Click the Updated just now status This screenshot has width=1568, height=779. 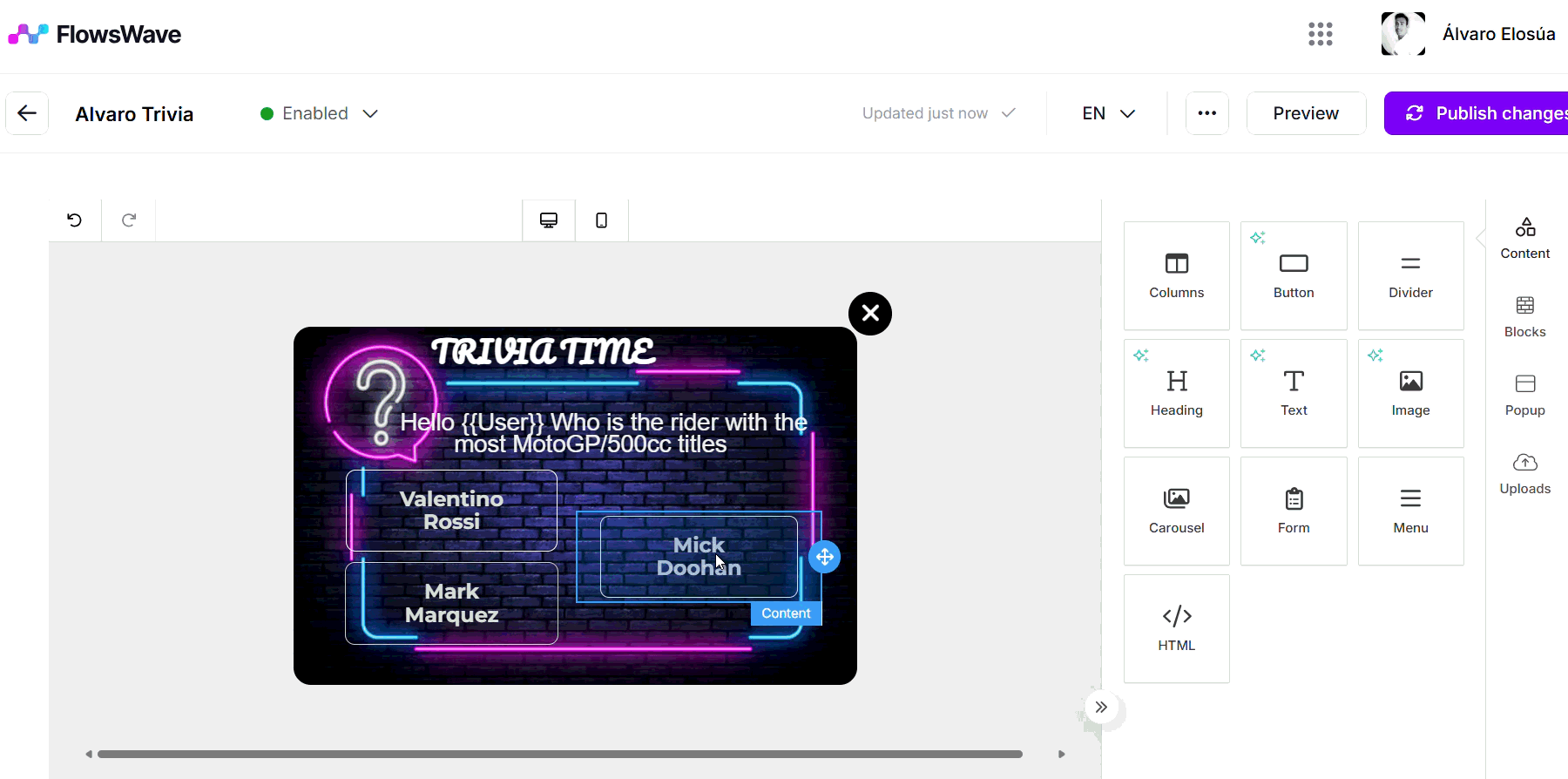[939, 113]
